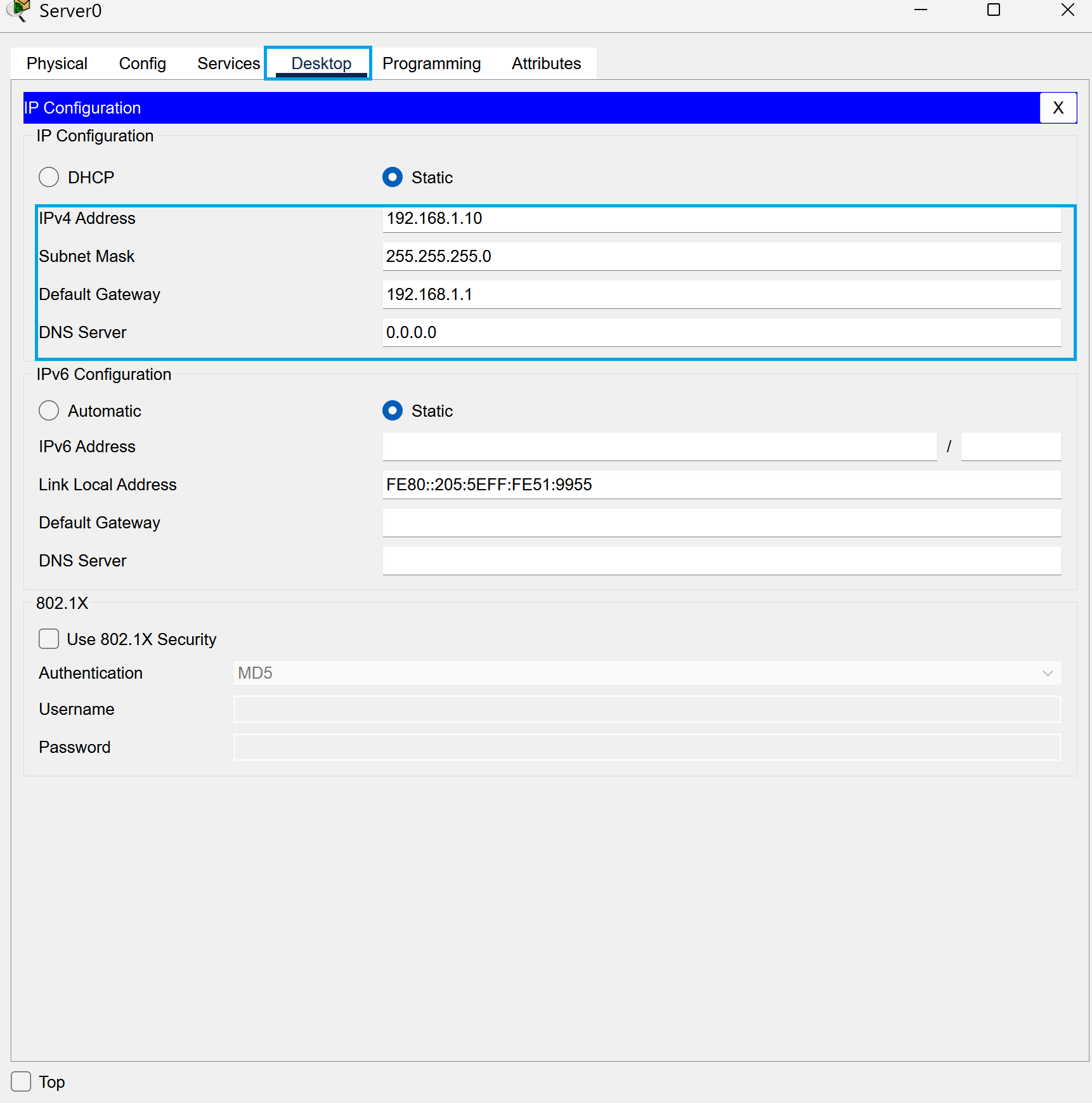Click the 802.1X Username field
The image size is (1092, 1103).
647,709
